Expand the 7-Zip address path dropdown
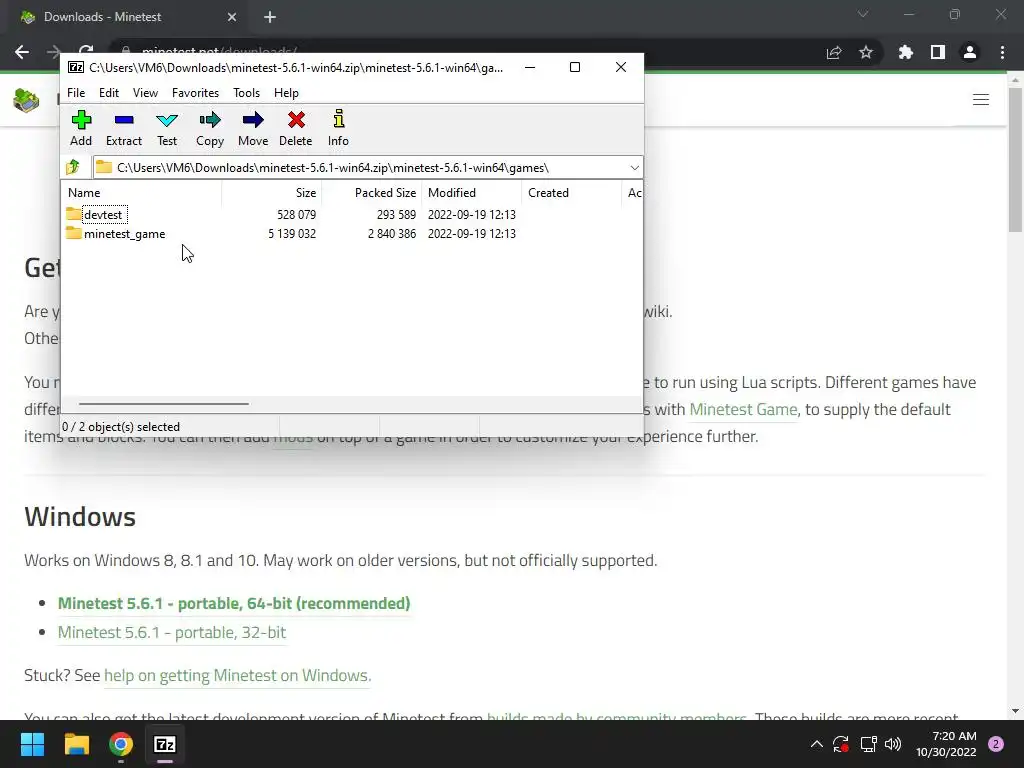 click(634, 168)
